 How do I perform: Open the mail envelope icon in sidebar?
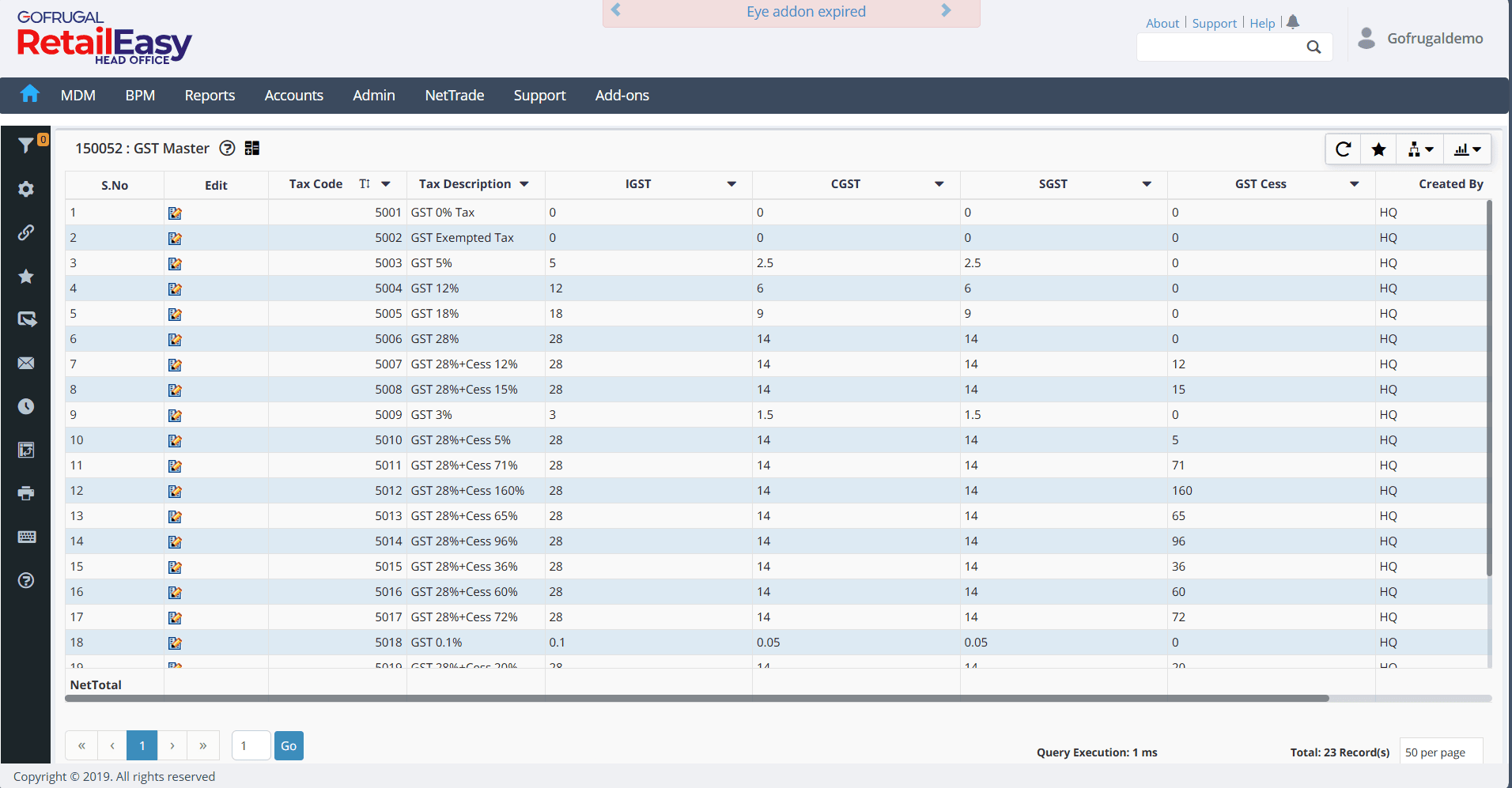(x=26, y=363)
